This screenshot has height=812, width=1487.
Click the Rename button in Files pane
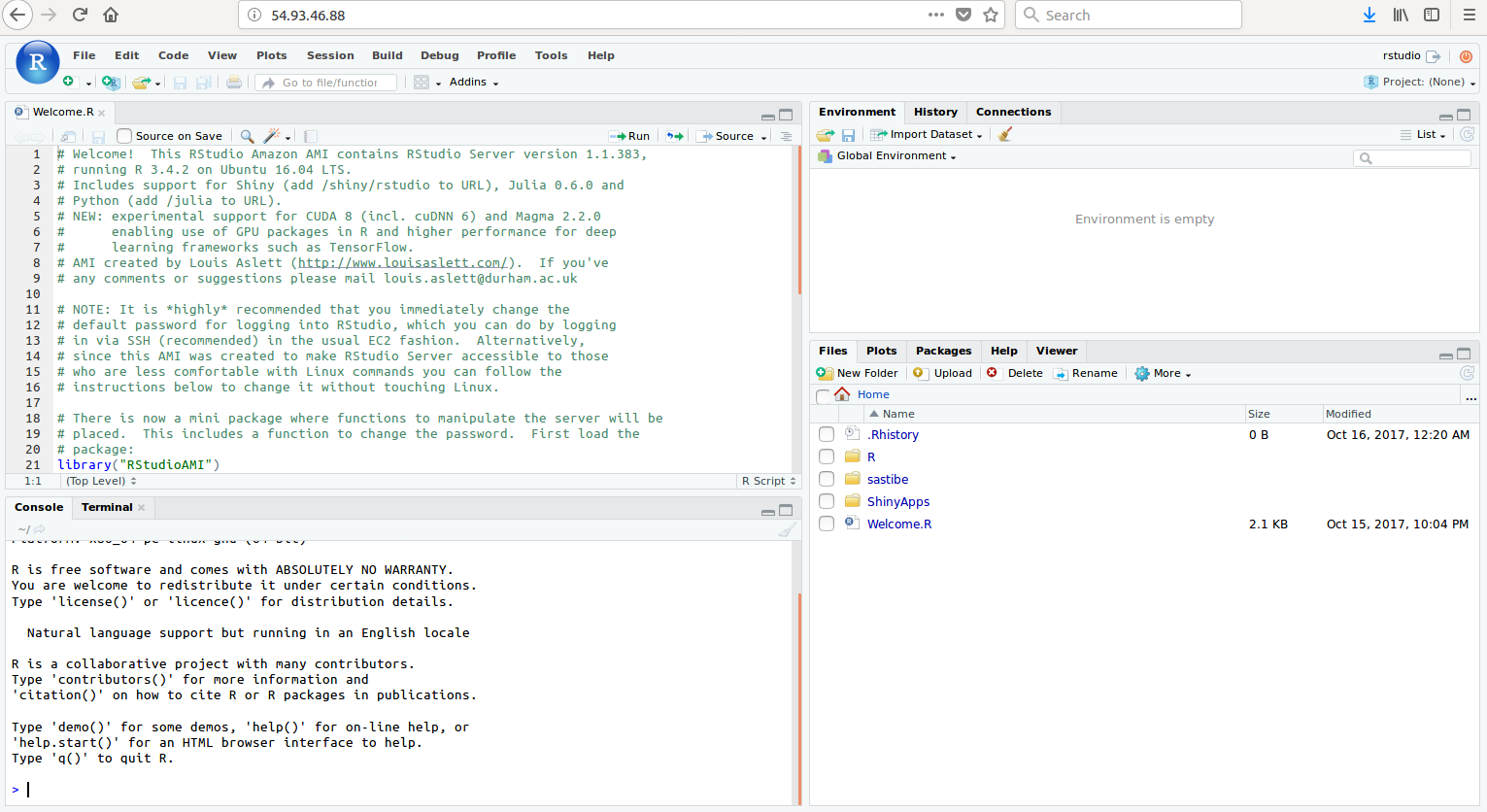(x=1086, y=373)
